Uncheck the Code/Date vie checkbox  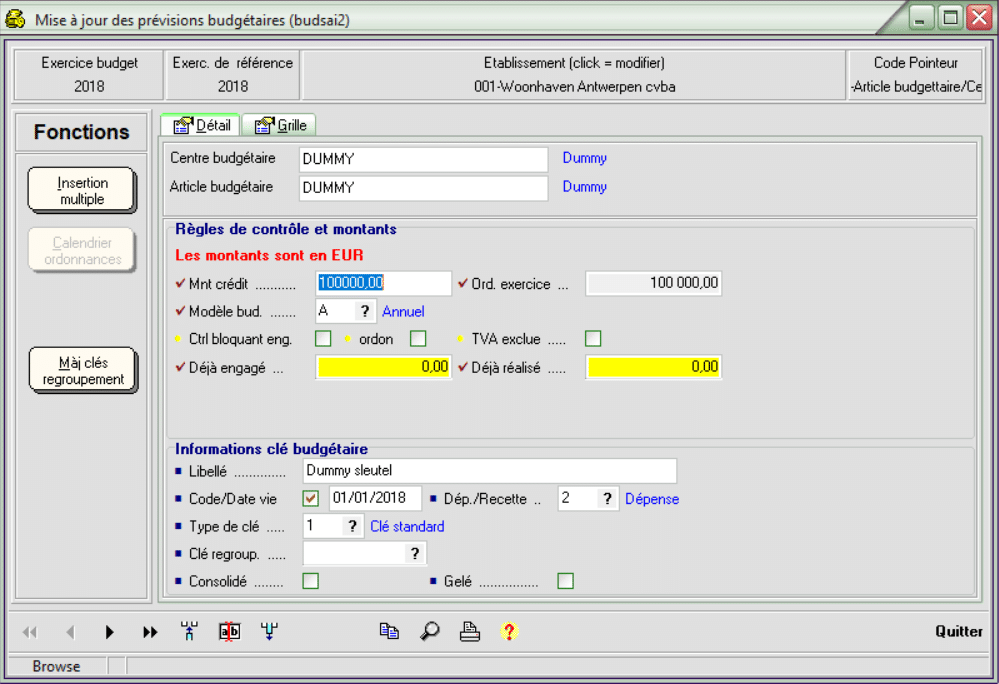(311, 498)
